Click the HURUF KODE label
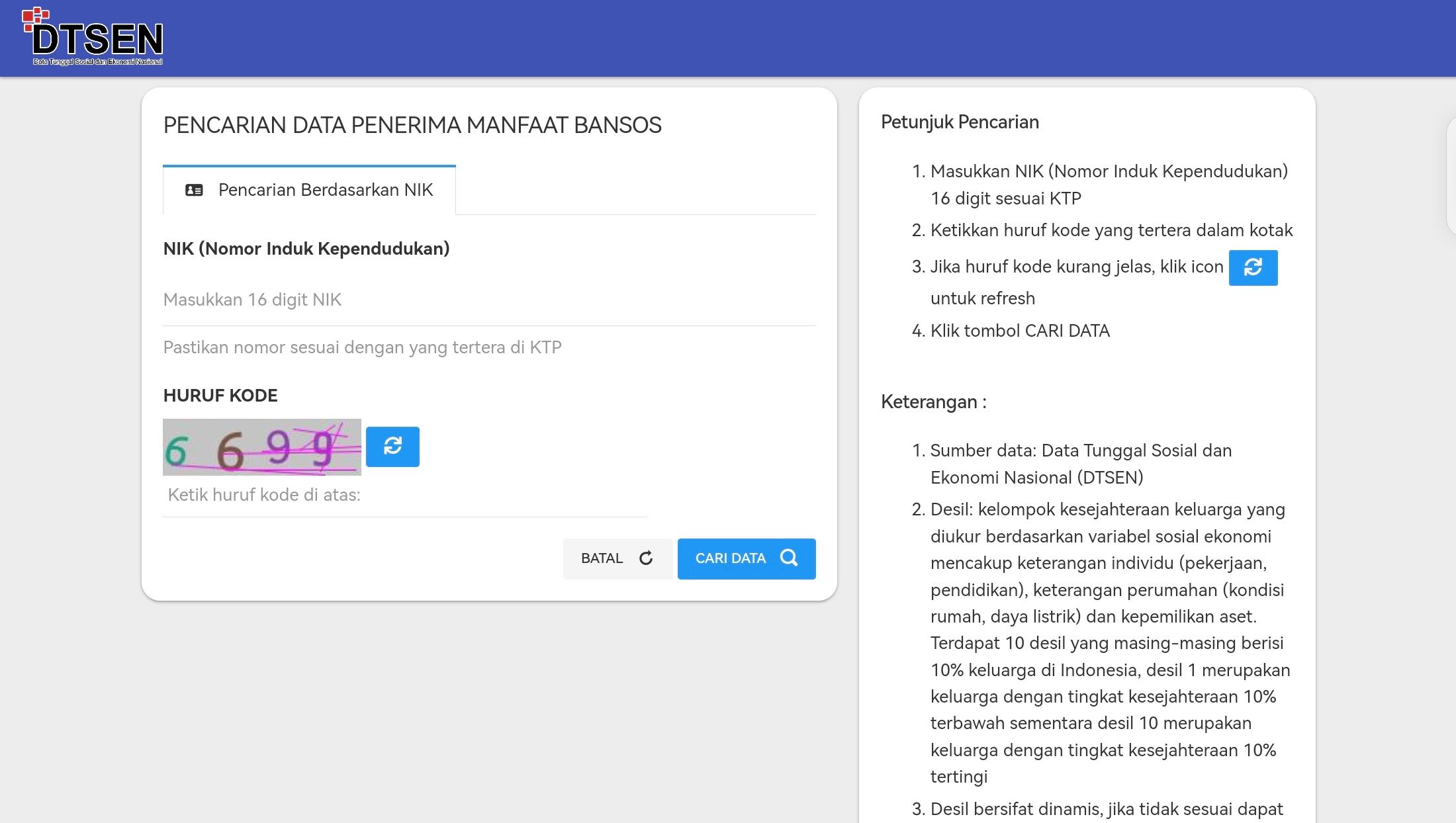Screen dimensions: 1456x823 (x=220, y=396)
